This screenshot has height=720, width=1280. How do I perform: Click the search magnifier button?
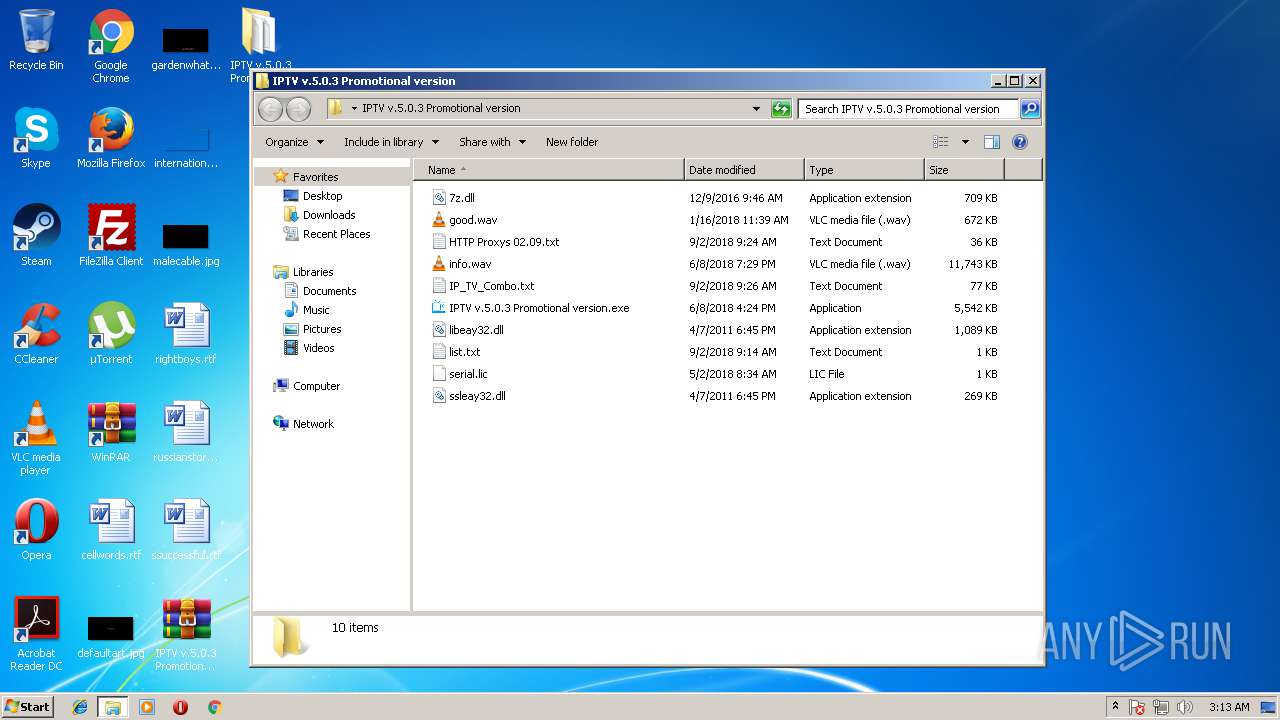click(1030, 109)
